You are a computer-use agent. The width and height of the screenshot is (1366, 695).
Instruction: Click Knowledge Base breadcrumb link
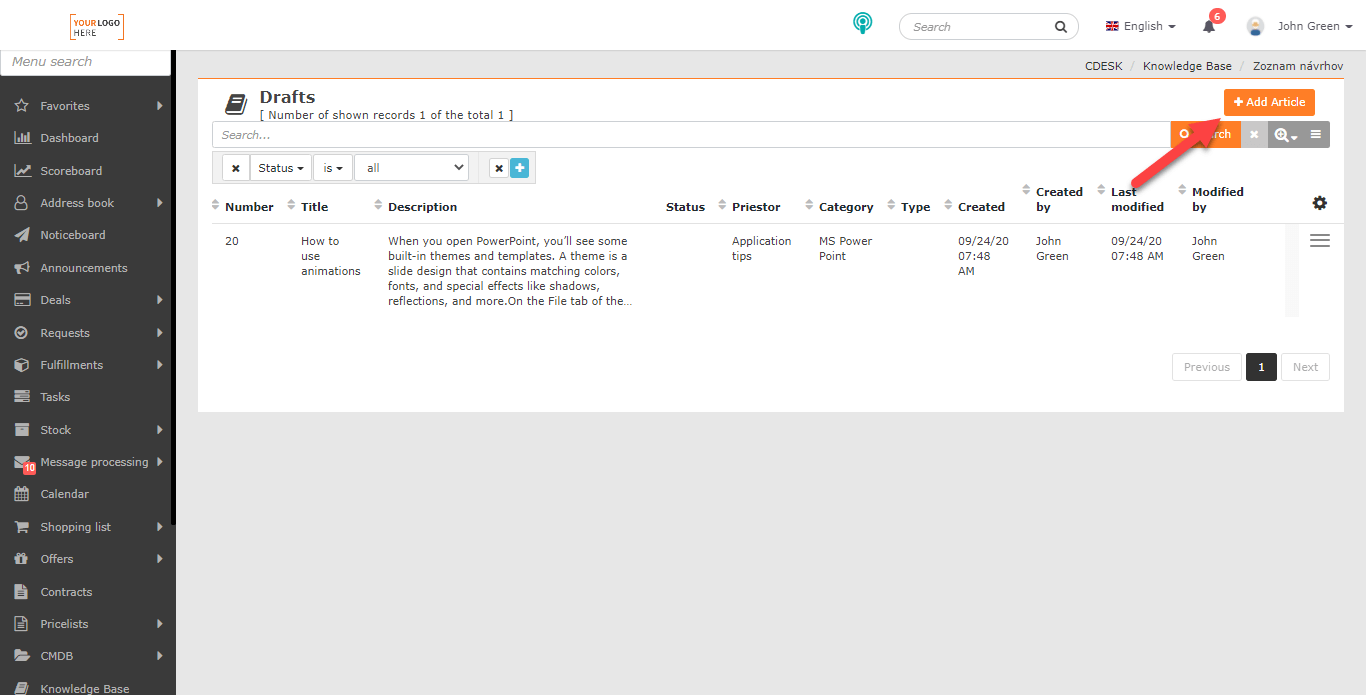[1187, 66]
